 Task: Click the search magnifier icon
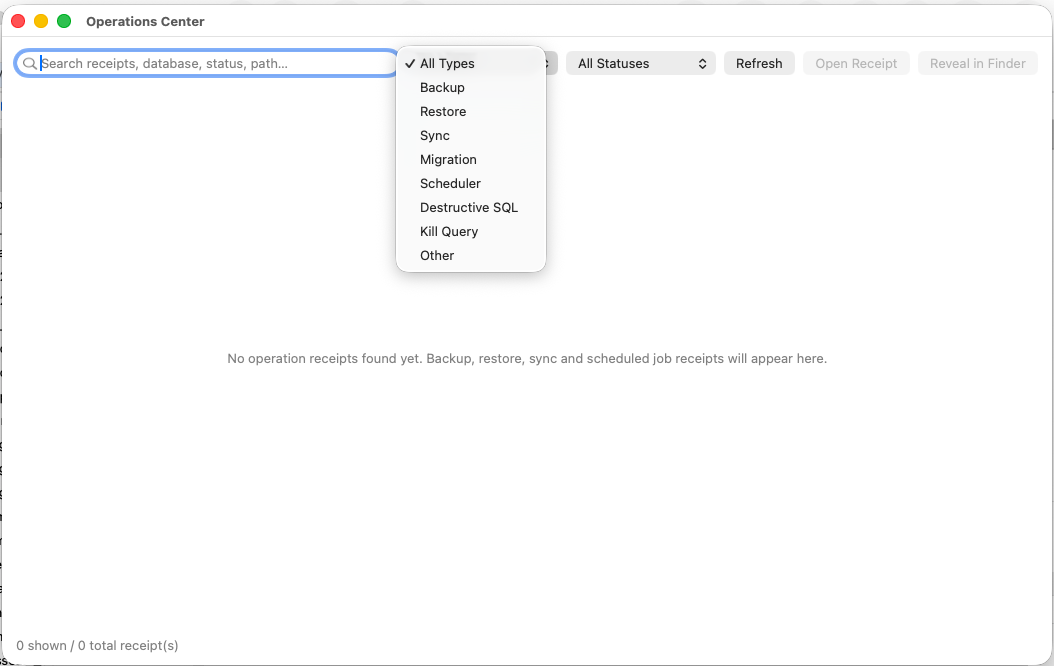30,63
